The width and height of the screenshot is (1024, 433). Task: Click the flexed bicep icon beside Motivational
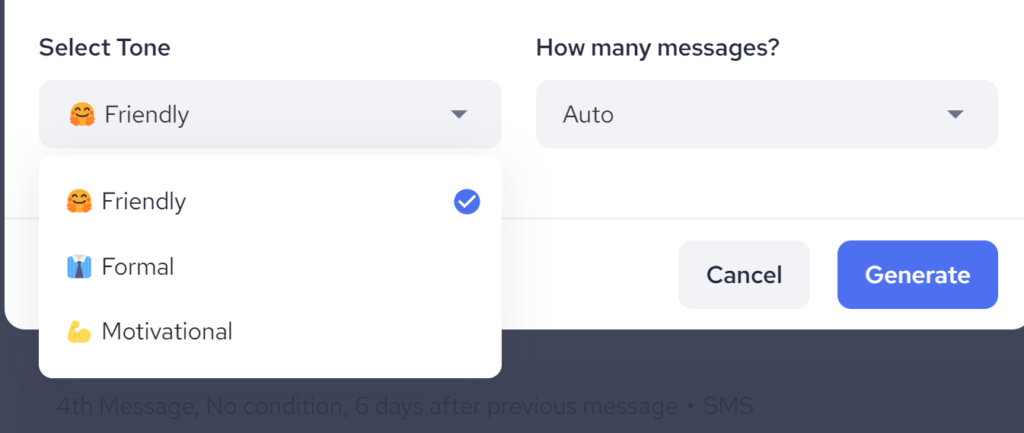point(79,331)
